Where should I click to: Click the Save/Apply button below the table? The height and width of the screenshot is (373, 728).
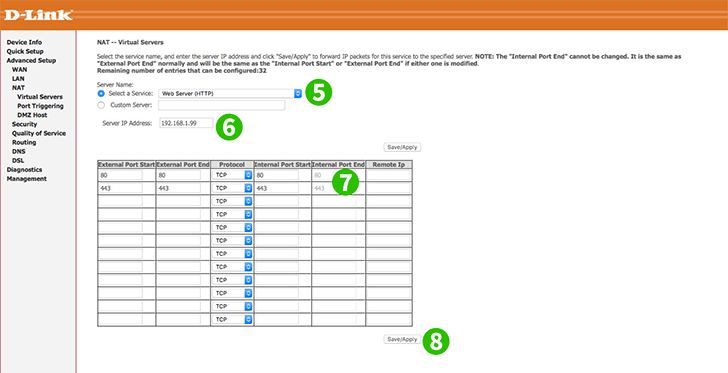pos(402,340)
